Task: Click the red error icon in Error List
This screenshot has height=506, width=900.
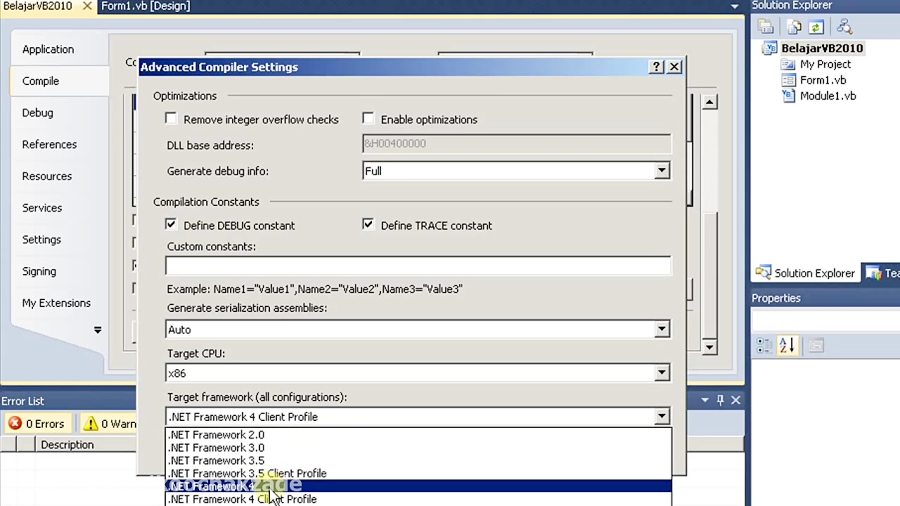Action: 15,423
